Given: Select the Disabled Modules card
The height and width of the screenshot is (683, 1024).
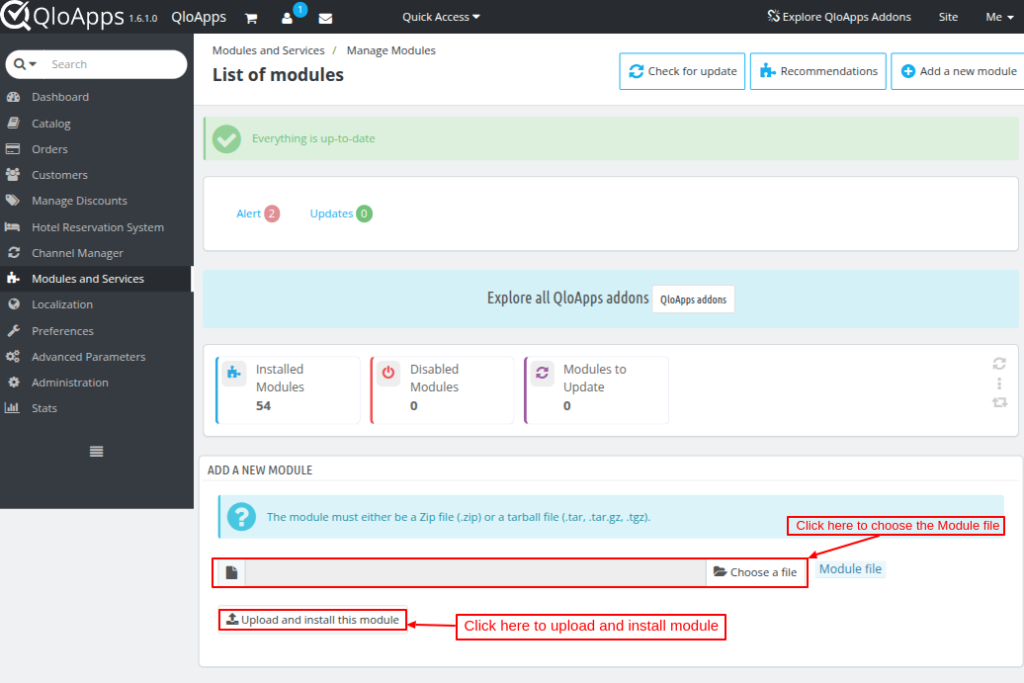Looking at the screenshot, I should (x=442, y=390).
